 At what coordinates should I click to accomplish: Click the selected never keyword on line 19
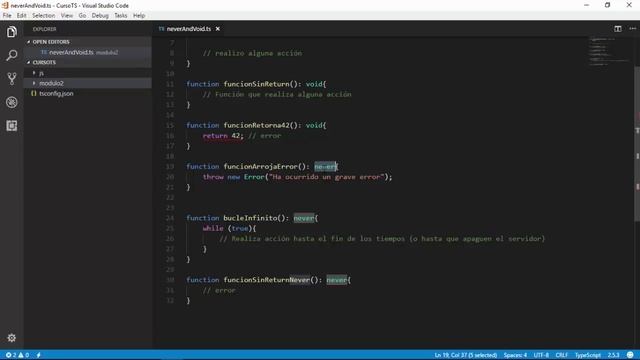(x=325, y=167)
